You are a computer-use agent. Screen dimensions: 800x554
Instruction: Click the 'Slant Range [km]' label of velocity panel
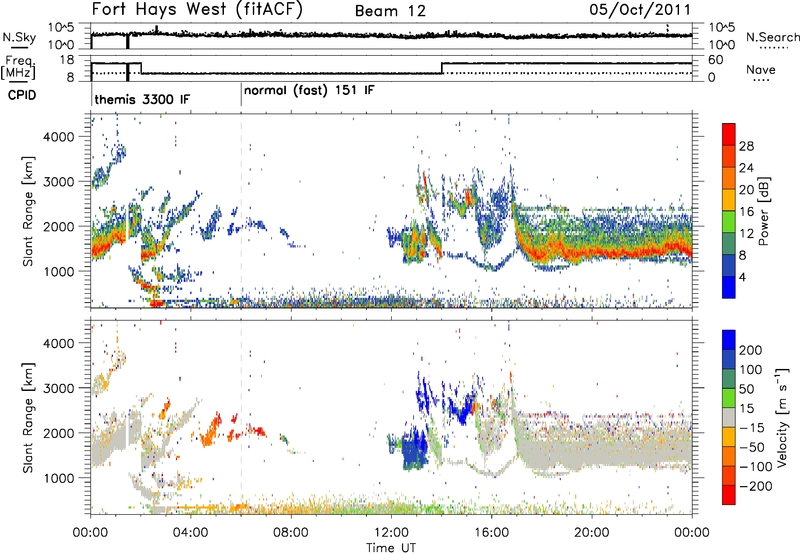click(29, 418)
